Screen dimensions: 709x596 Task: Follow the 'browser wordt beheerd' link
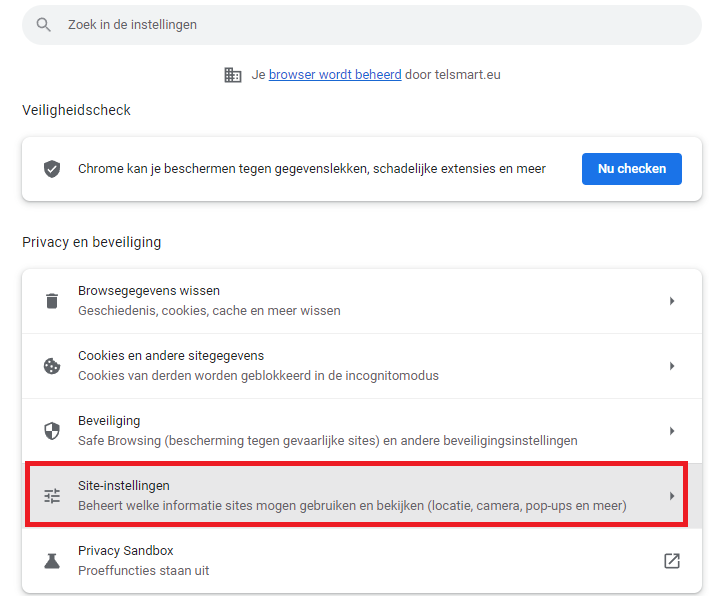click(335, 75)
